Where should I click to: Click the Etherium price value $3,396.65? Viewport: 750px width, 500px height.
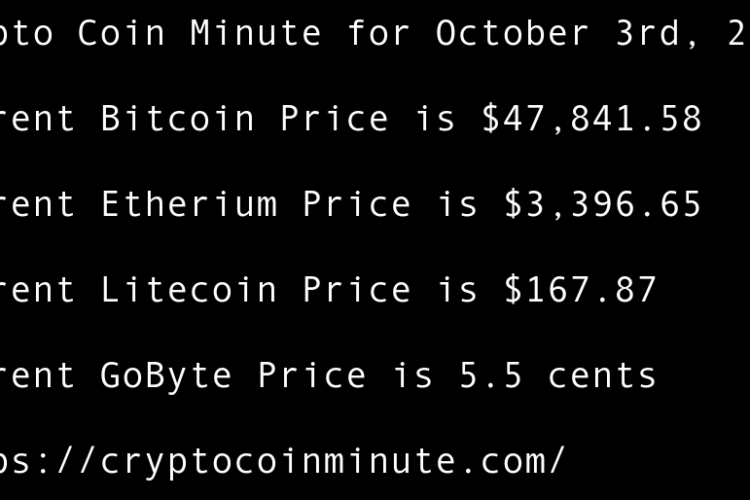coord(602,204)
